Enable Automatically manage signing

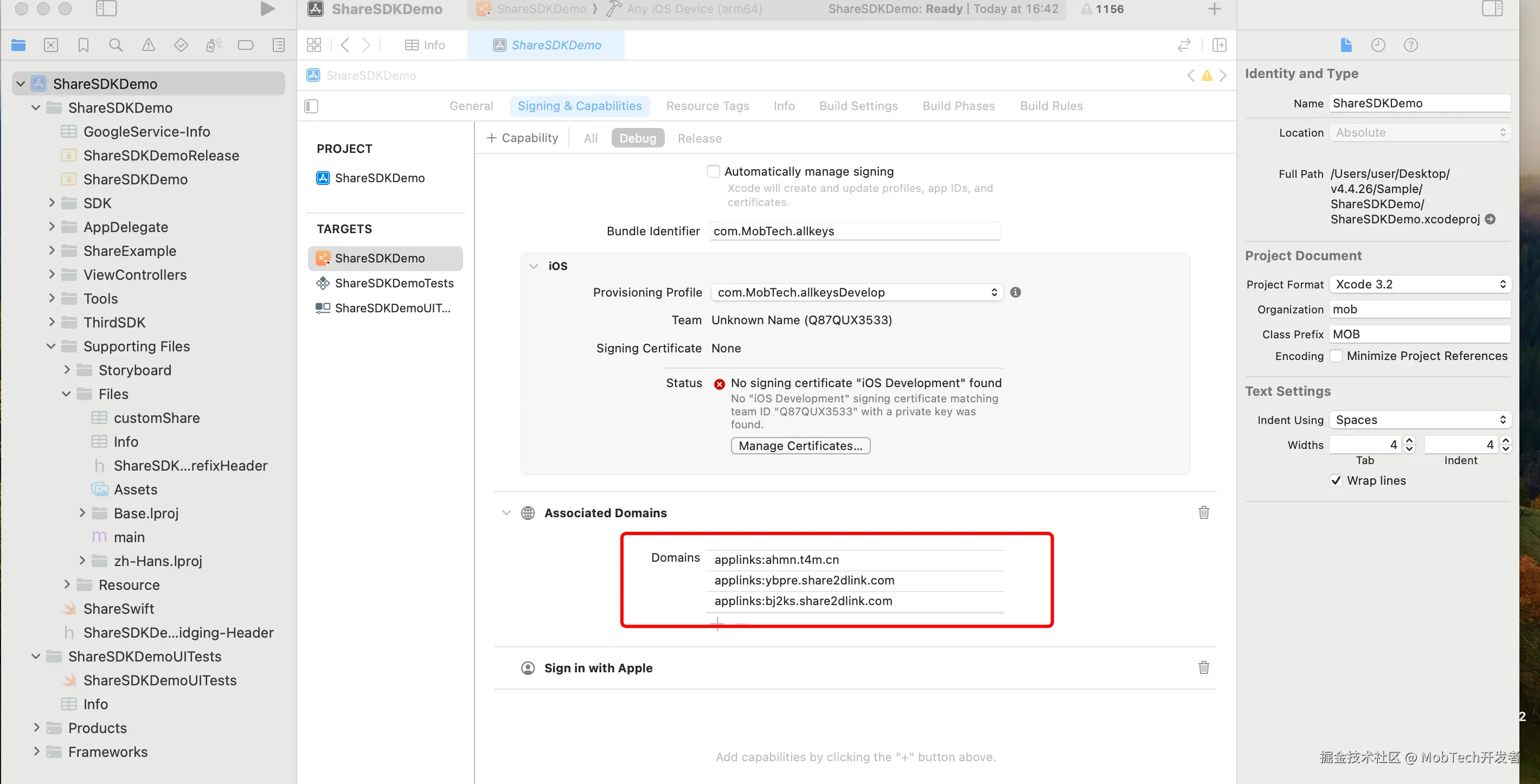pos(713,171)
